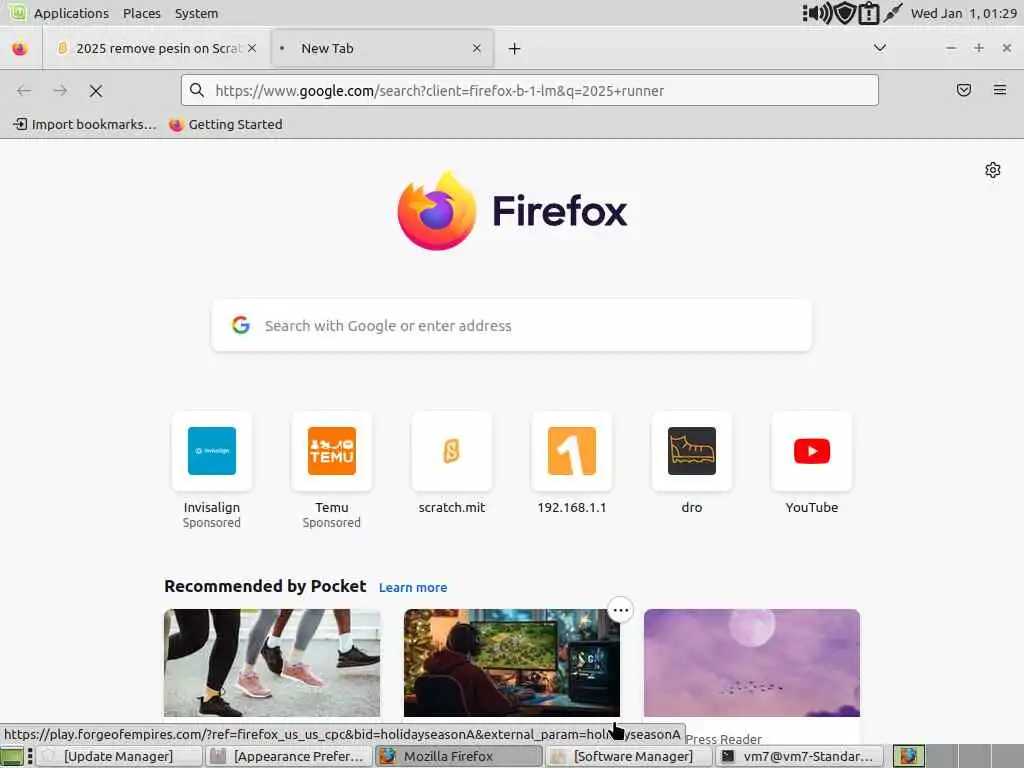This screenshot has height=768, width=1024.
Task: Open the Applications menu
Action: tap(71, 13)
